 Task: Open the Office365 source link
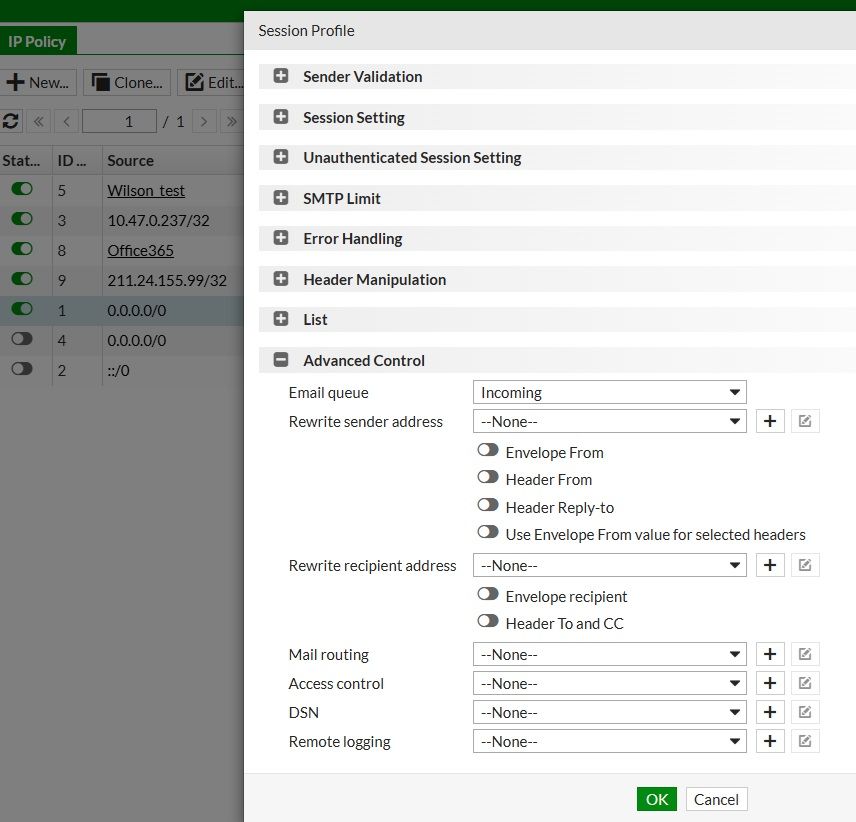[140, 250]
